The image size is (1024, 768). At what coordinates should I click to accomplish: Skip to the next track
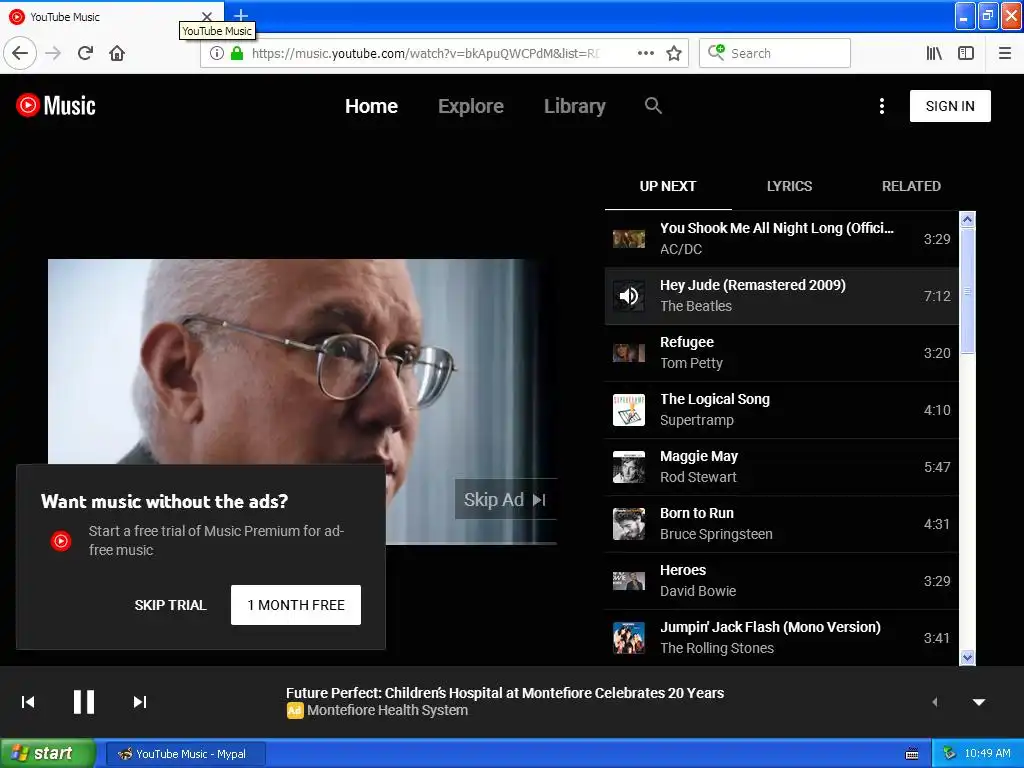[140, 702]
